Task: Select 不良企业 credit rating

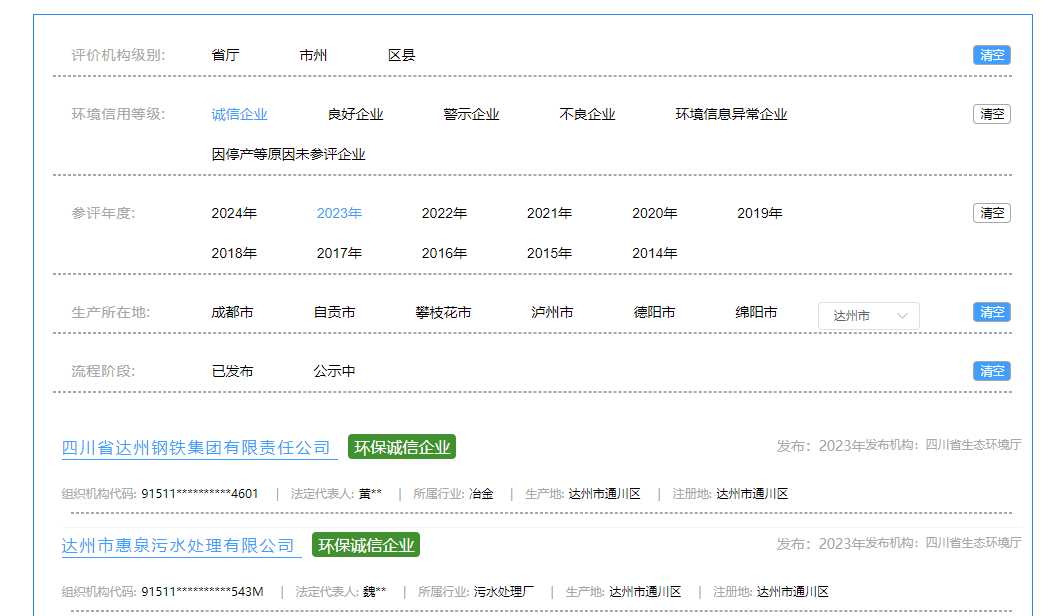Action: [584, 114]
